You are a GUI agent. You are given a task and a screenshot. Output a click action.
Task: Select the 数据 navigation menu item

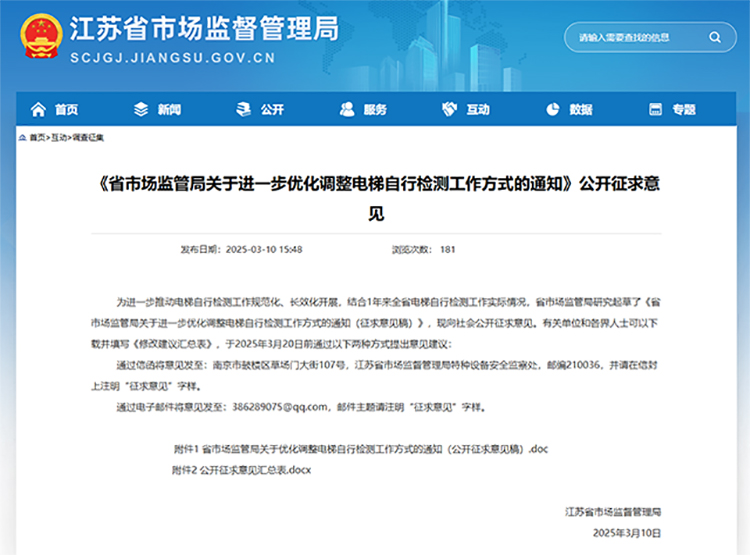pos(581,109)
